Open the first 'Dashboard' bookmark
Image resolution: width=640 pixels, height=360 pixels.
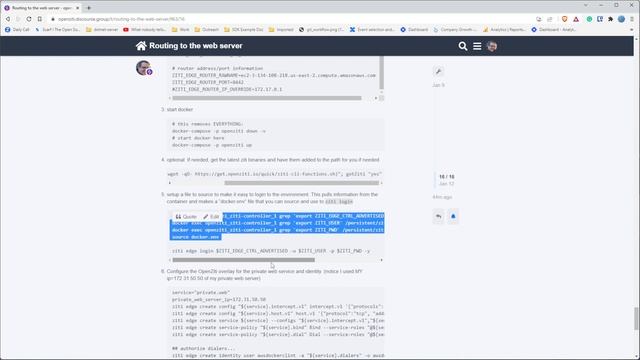414,30
